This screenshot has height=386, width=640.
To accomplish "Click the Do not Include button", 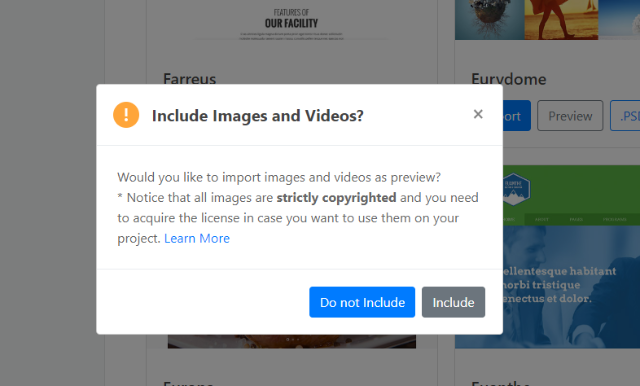I will 362,302.
